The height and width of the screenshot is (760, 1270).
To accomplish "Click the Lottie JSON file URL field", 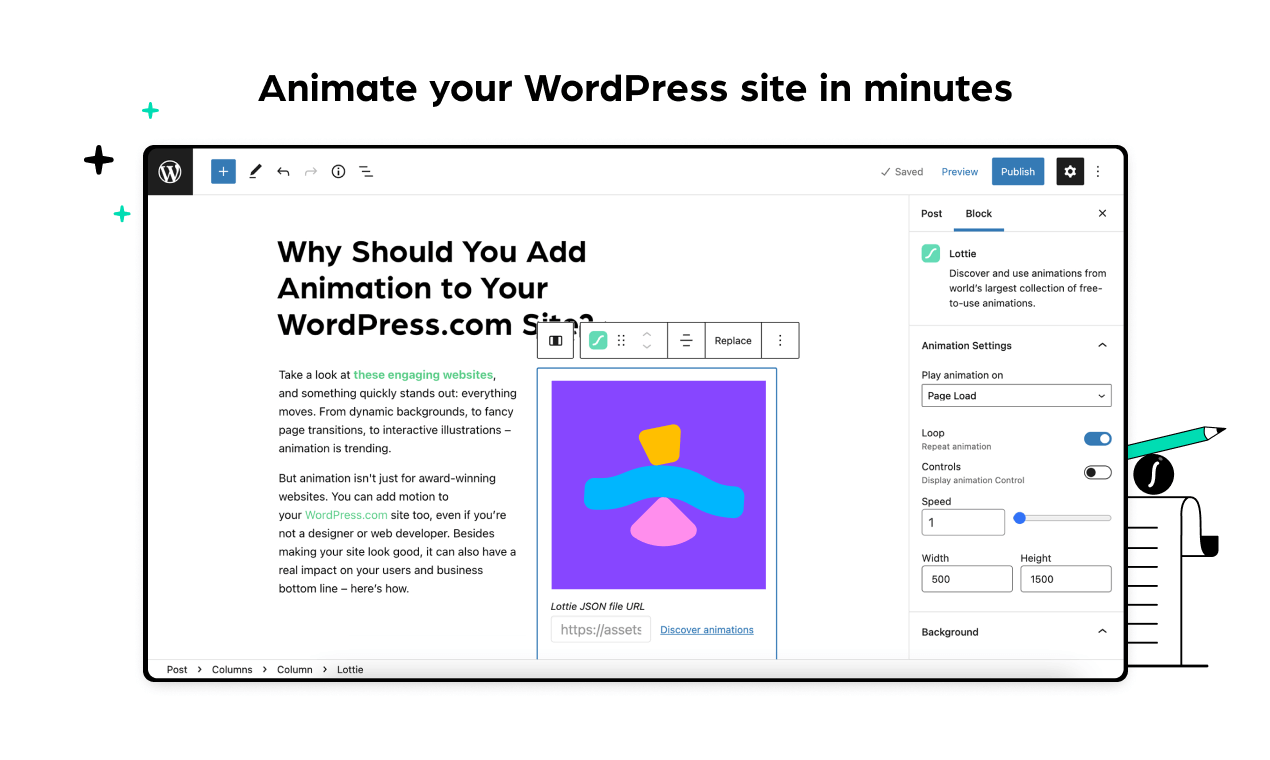I will click(601, 630).
